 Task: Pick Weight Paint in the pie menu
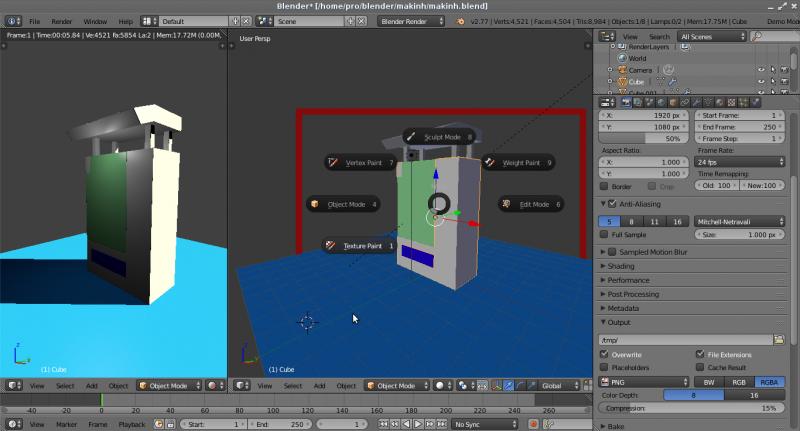click(519, 162)
